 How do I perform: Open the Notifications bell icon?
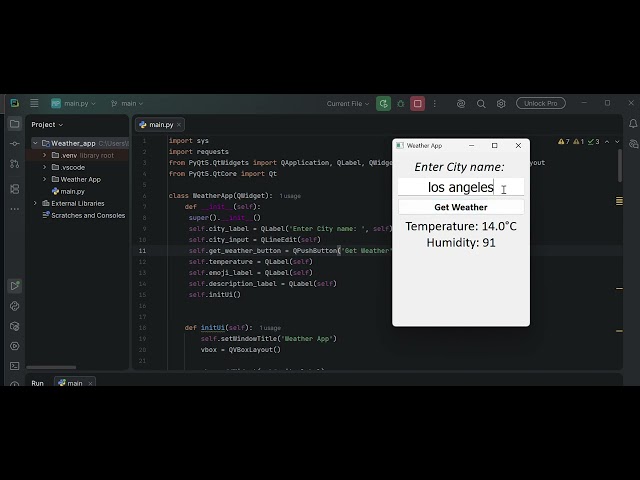pyautogui.click(x=633, y=124)
